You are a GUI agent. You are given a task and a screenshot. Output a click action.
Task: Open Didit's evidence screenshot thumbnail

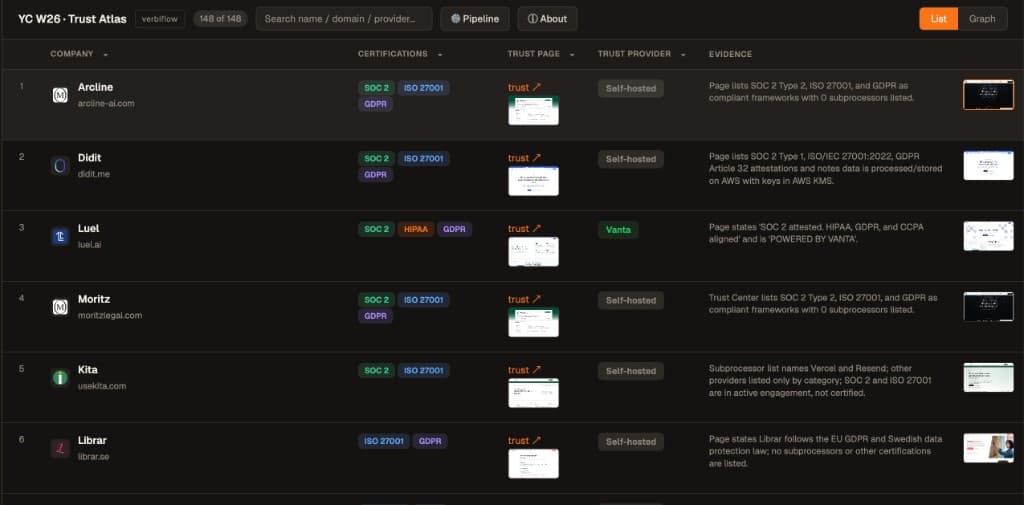pyautogui.click(x=988, y=165)
